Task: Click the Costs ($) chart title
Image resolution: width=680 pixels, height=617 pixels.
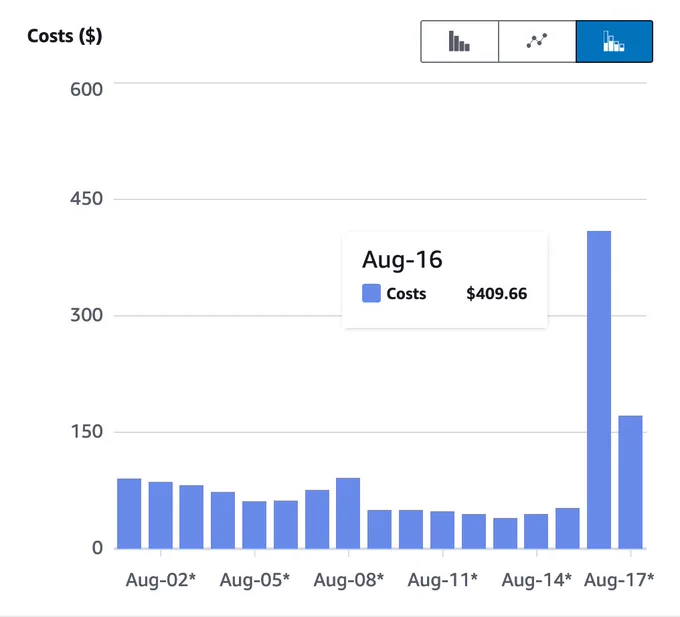Action: click(x=65, y=36)
